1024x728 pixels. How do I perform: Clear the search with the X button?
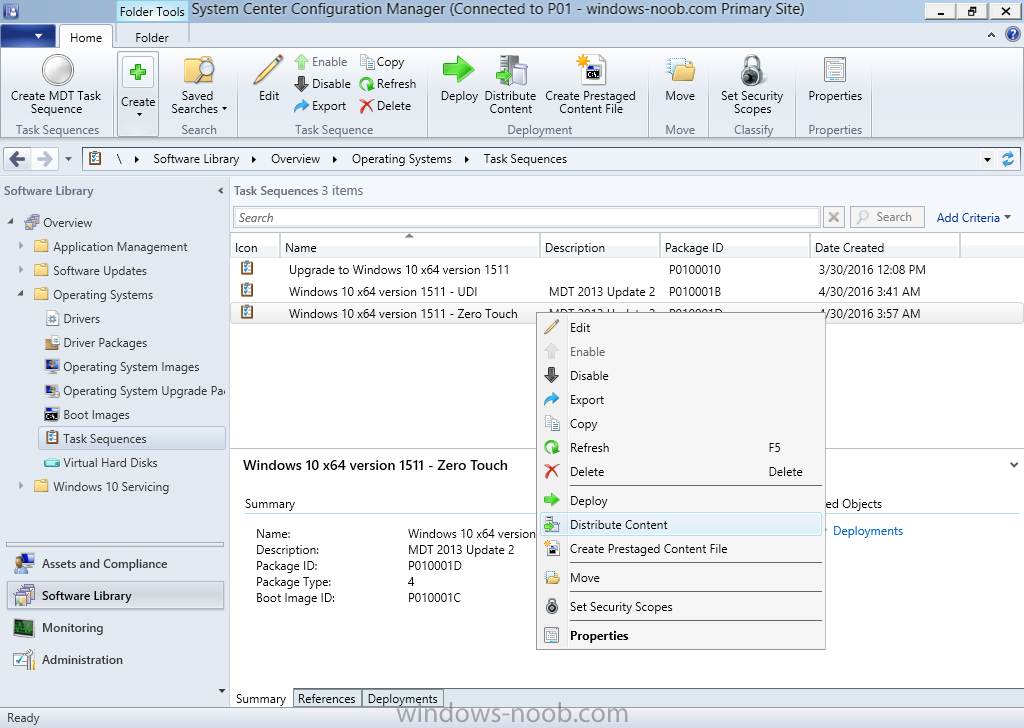pos(834,217)
